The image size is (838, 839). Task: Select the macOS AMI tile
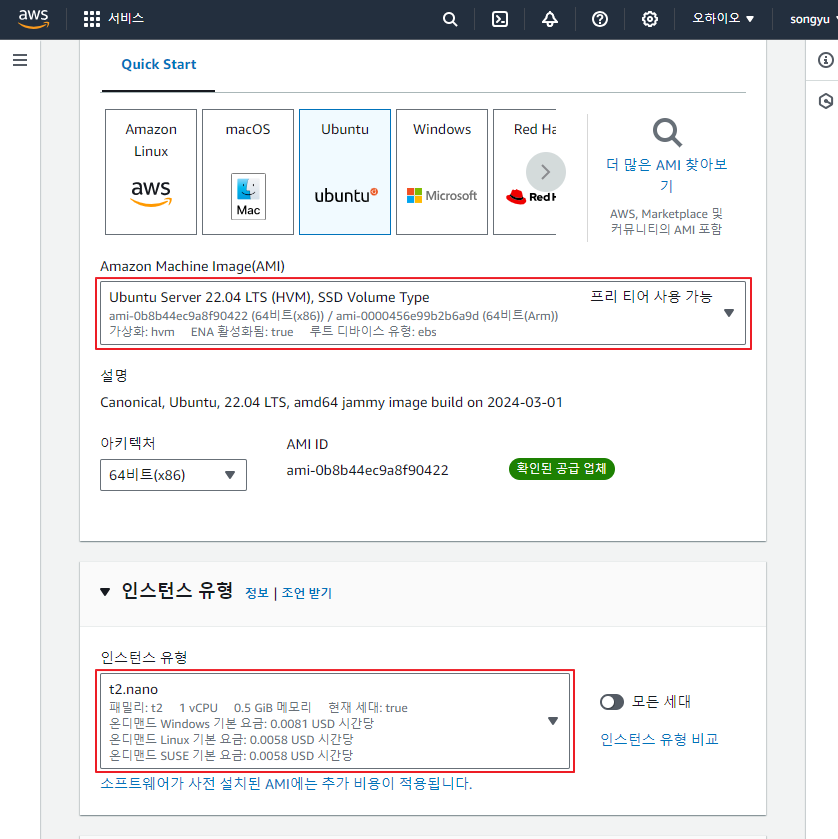248,172
